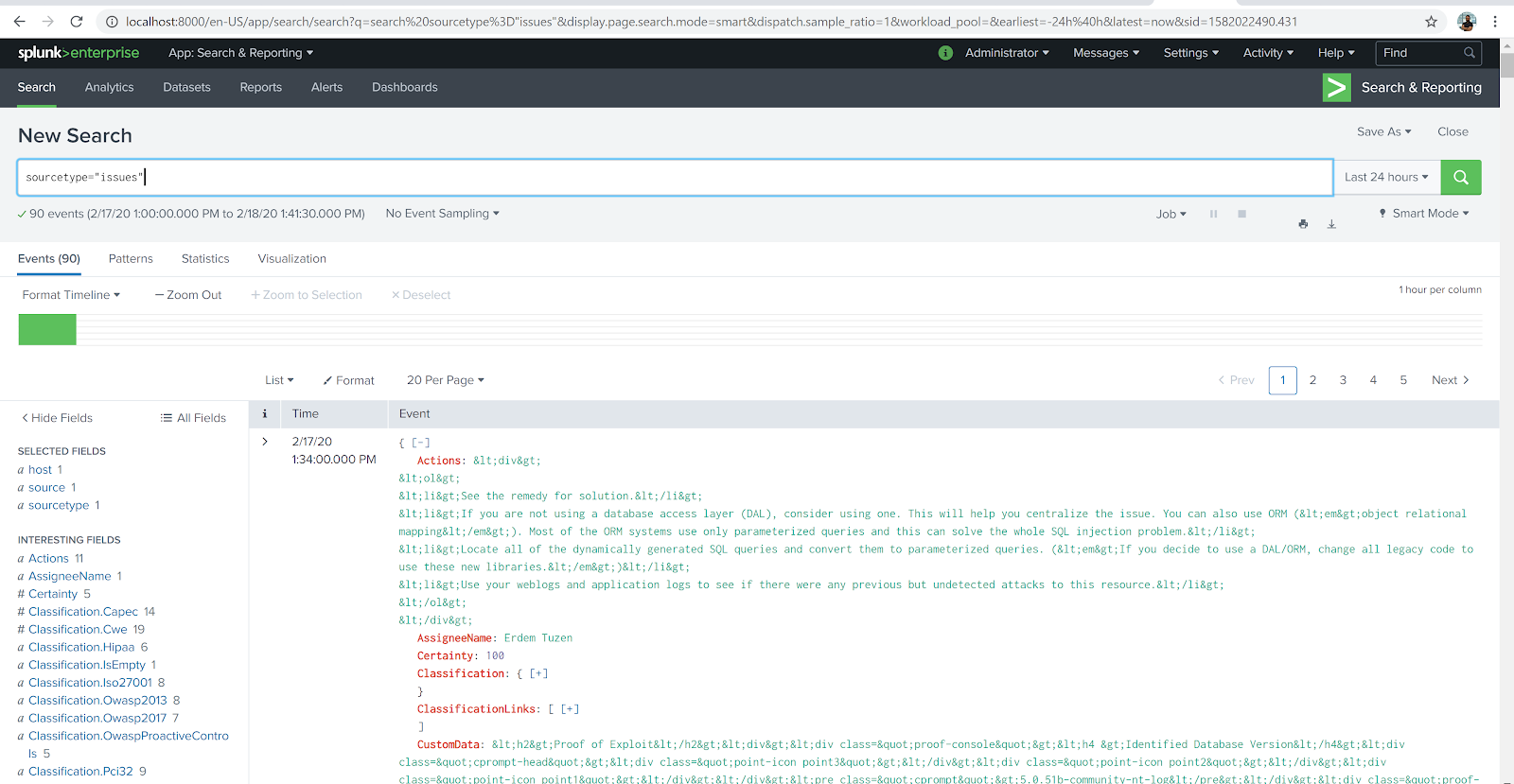Go to the Alerts nav item

pyautogui.click(x=326, y=87)
